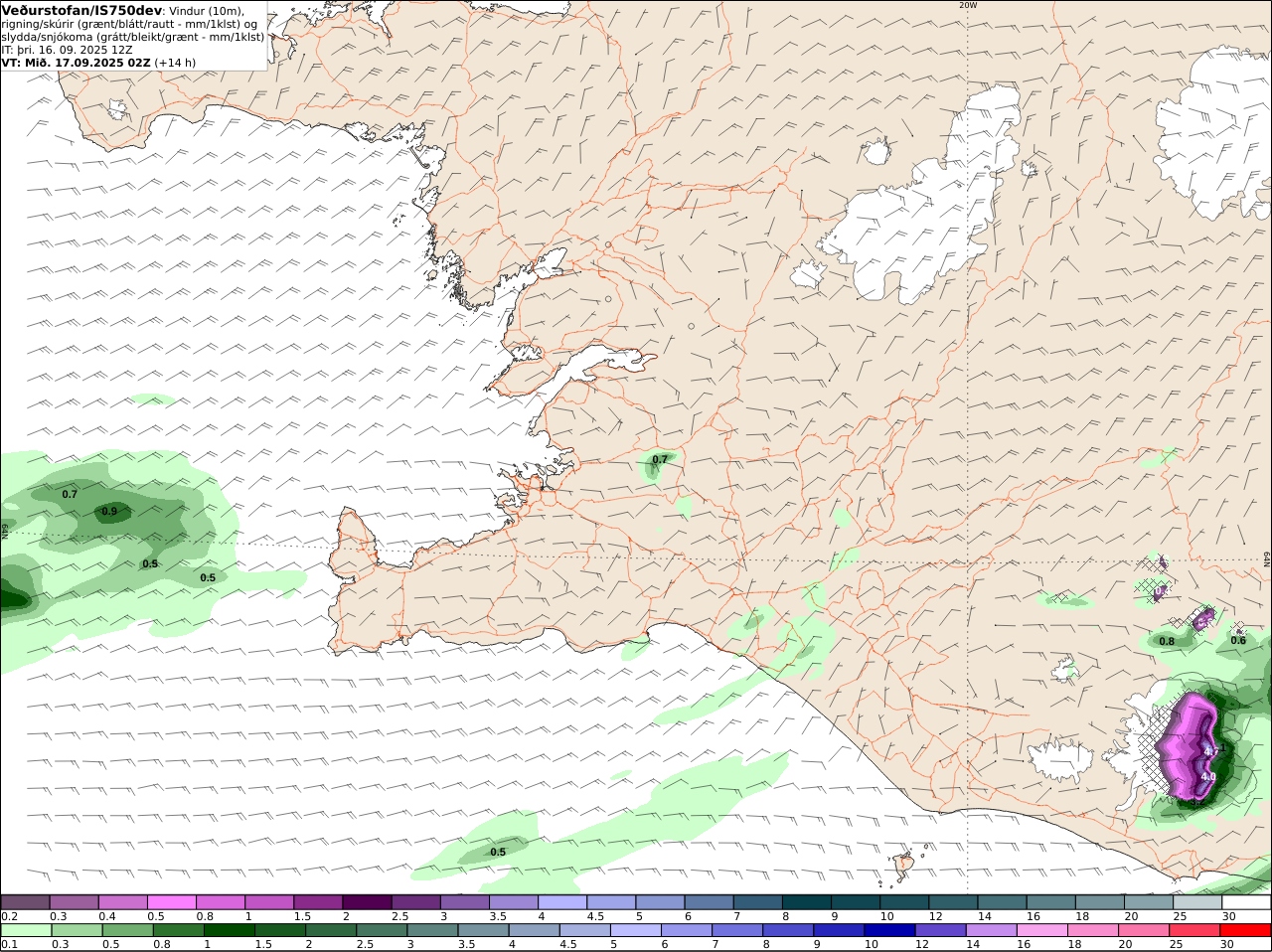
Task: Click the '0.6' precipitation label near the right edge
Action: [x=1238, y=641]
